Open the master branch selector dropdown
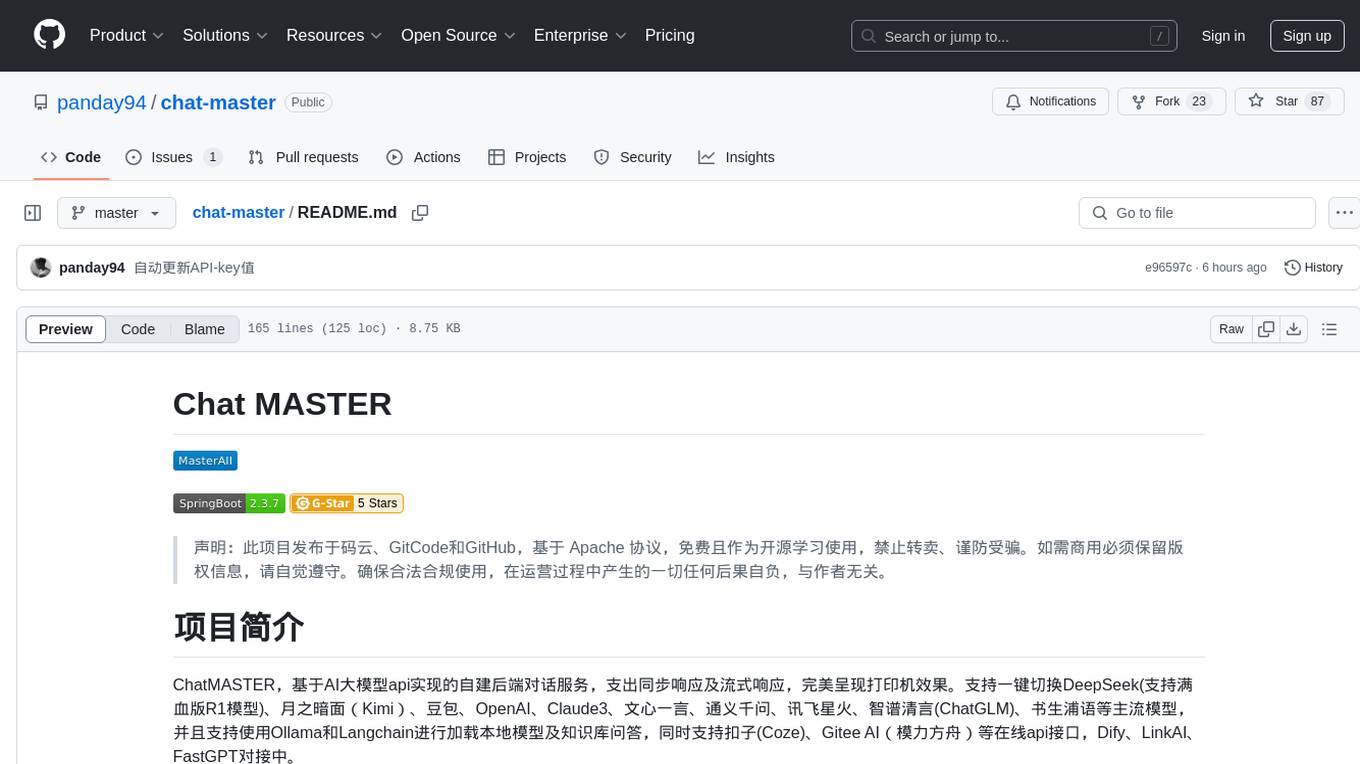This screenshot has width=1360, height=764. [116, 213]
